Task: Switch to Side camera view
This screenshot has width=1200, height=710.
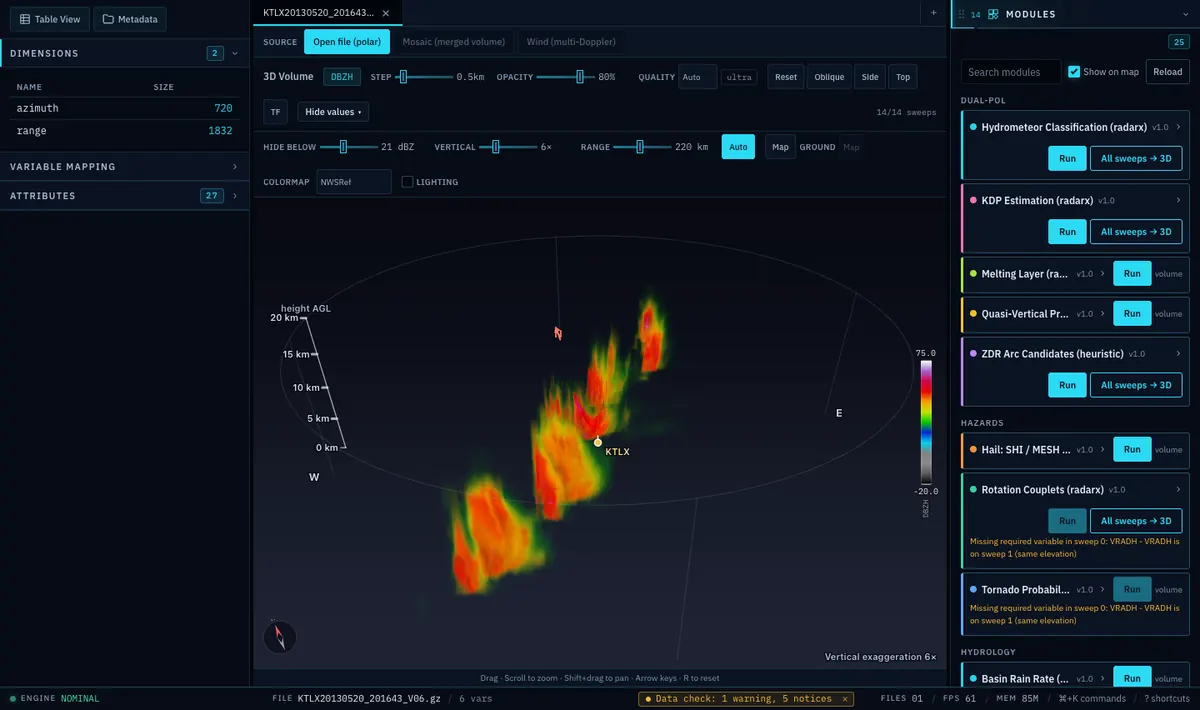Action: (x=870, y=77)
